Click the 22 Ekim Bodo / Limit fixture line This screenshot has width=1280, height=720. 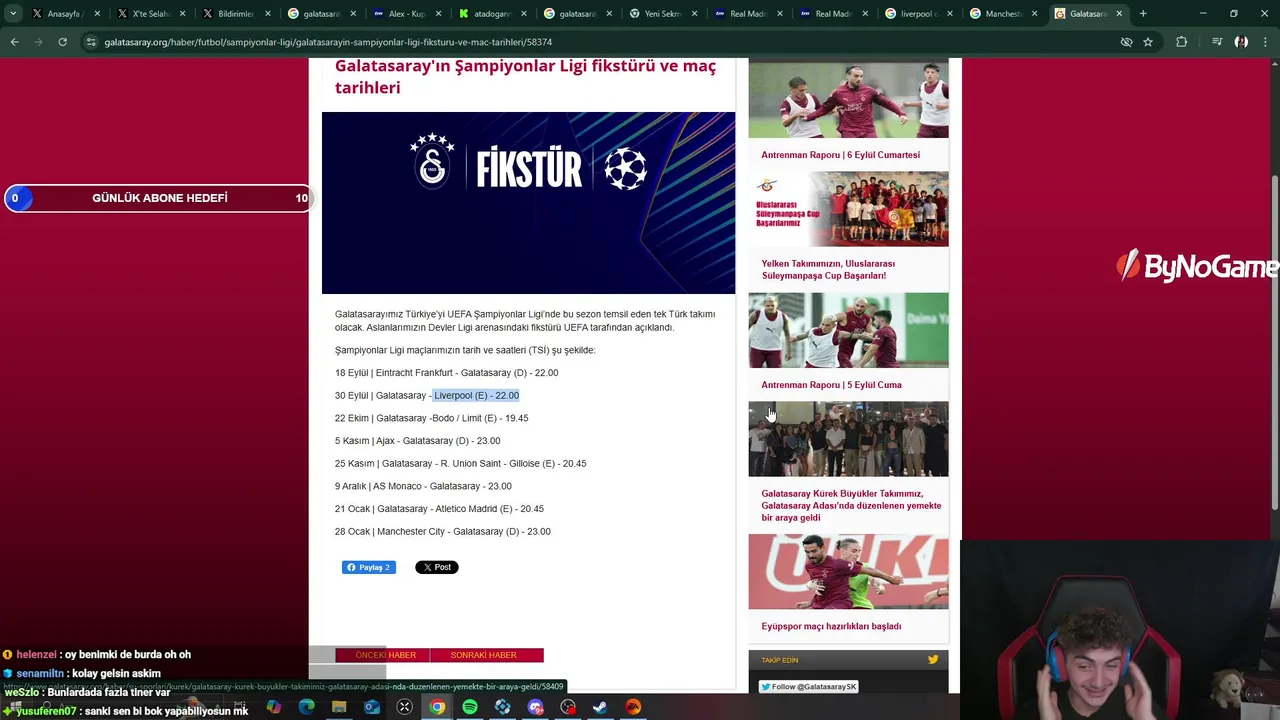[x=431, y=418]
